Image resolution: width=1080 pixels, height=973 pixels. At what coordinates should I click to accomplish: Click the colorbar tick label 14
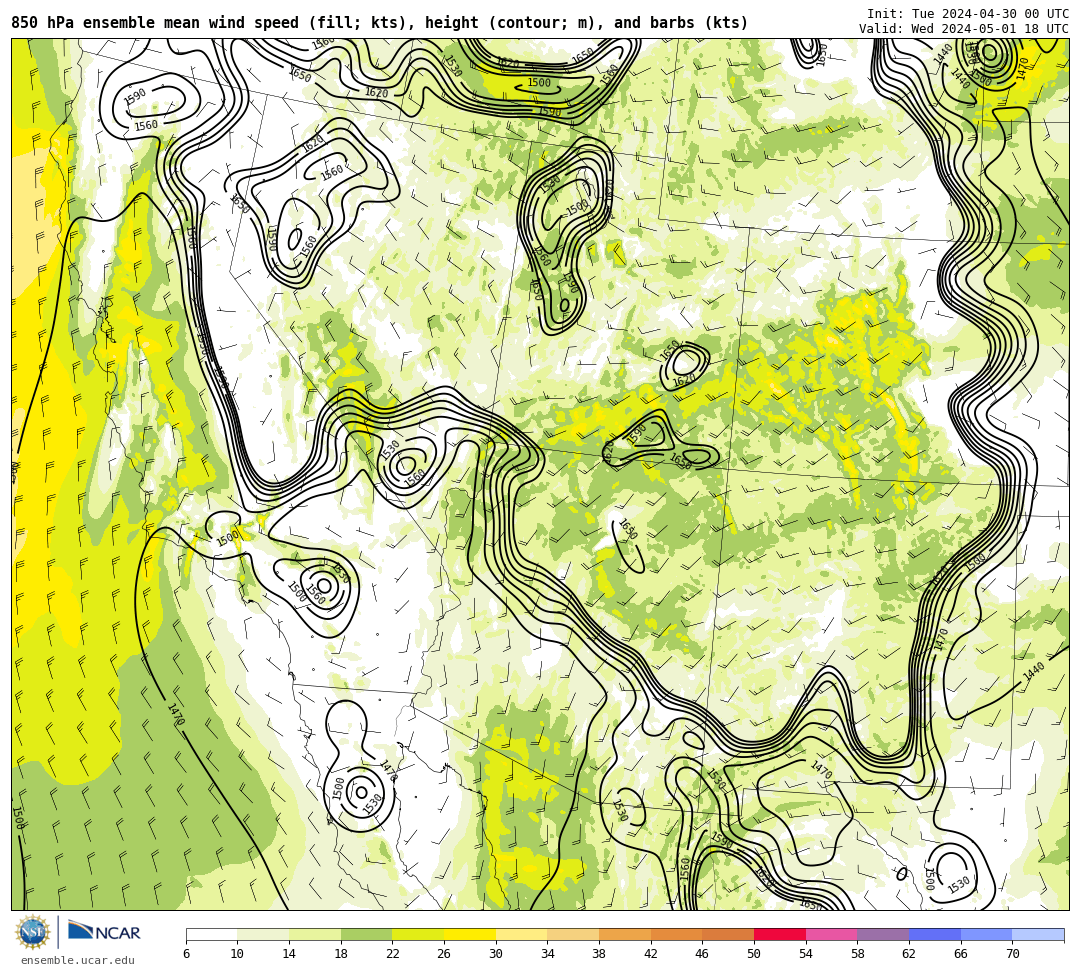click(289, 954)
